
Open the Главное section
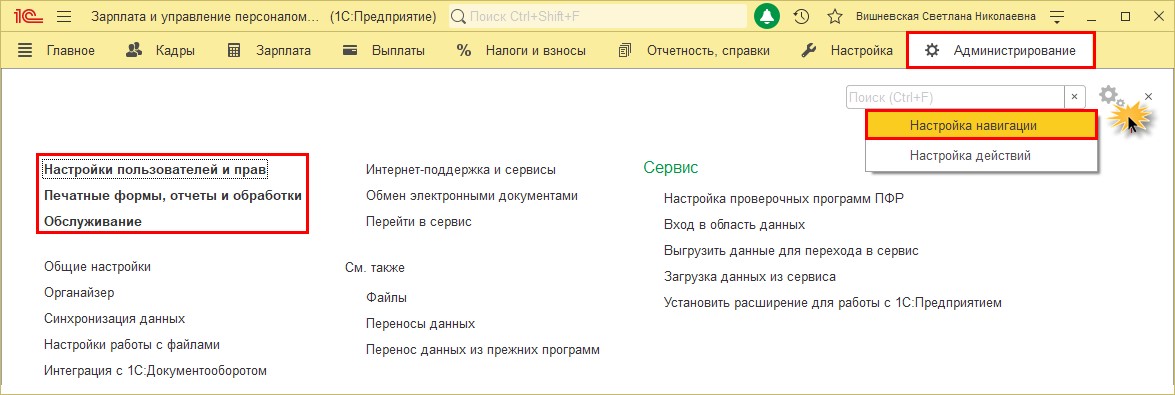point(70,51)
